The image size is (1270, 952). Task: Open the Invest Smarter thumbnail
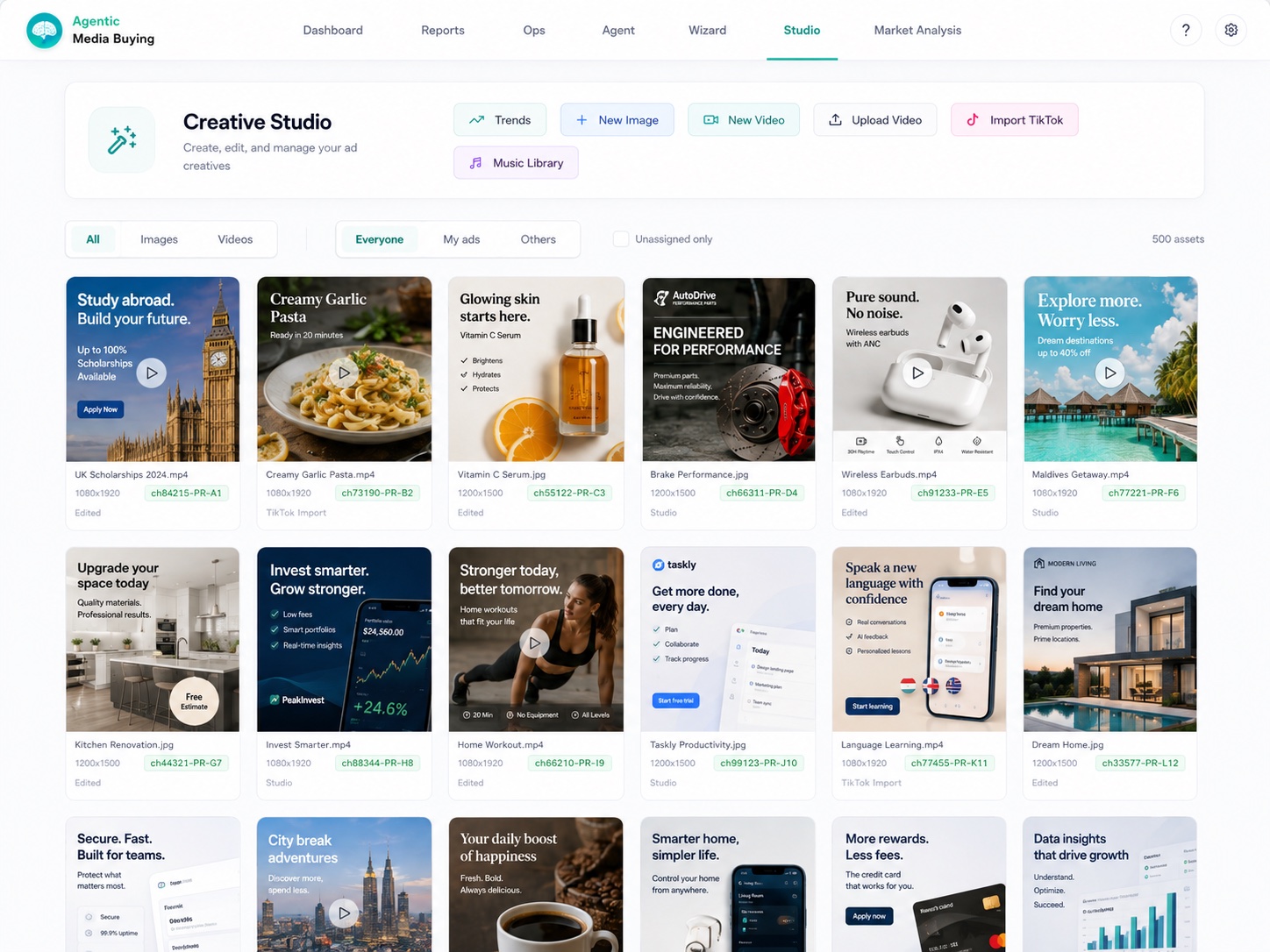pyautogui.click(x=344, y=639)
